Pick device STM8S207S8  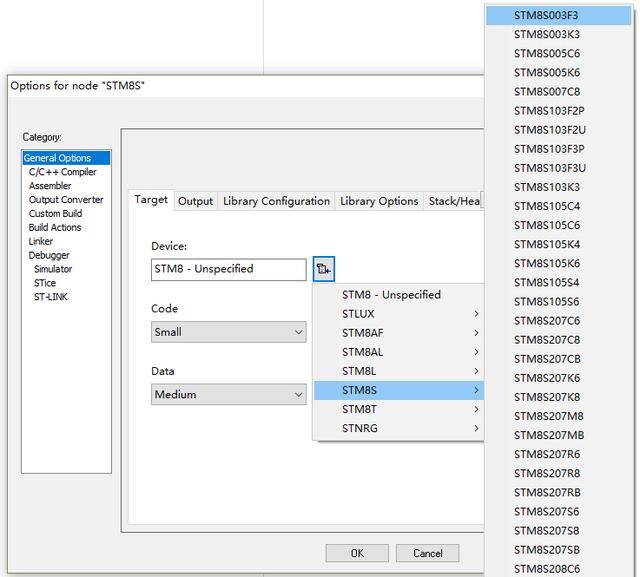558,531
